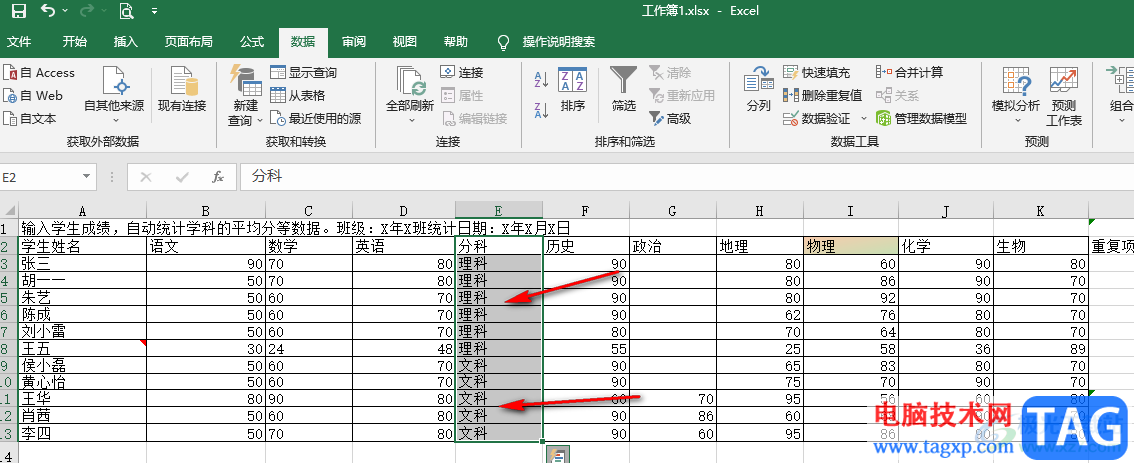Select row 3 header
This screenshot has width=1134, height=463.
[9, 264]
